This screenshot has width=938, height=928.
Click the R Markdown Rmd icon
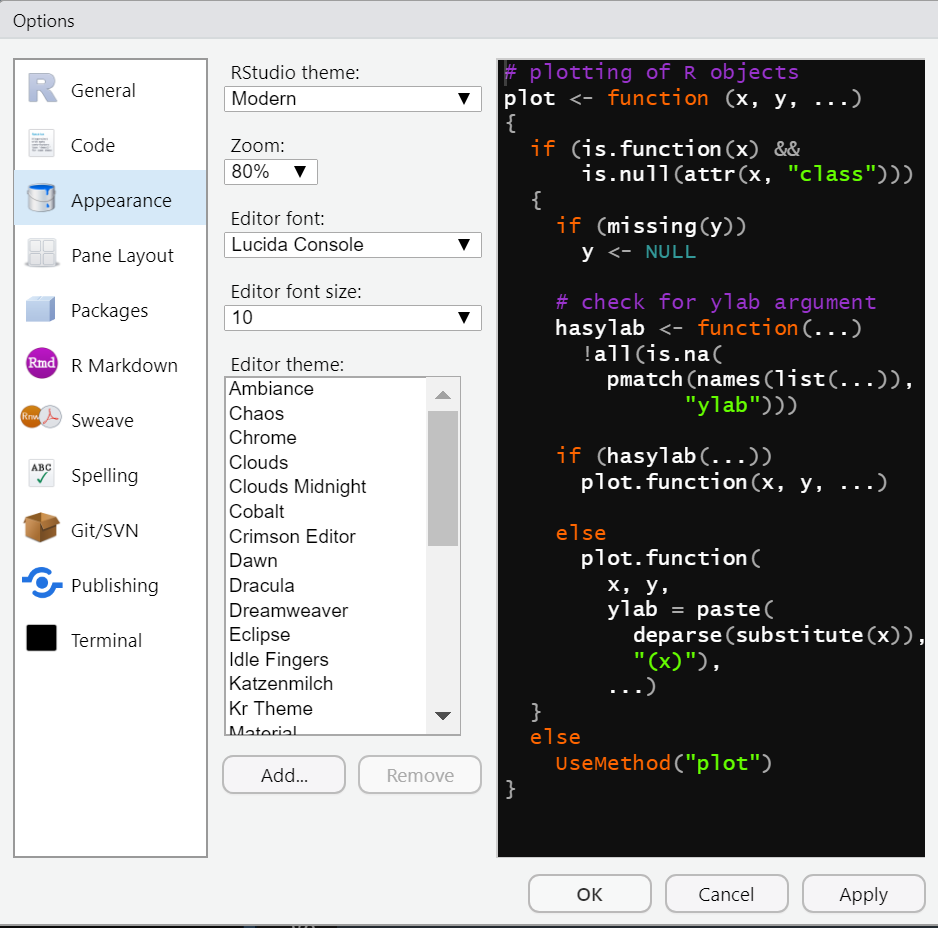coord(41,363)
